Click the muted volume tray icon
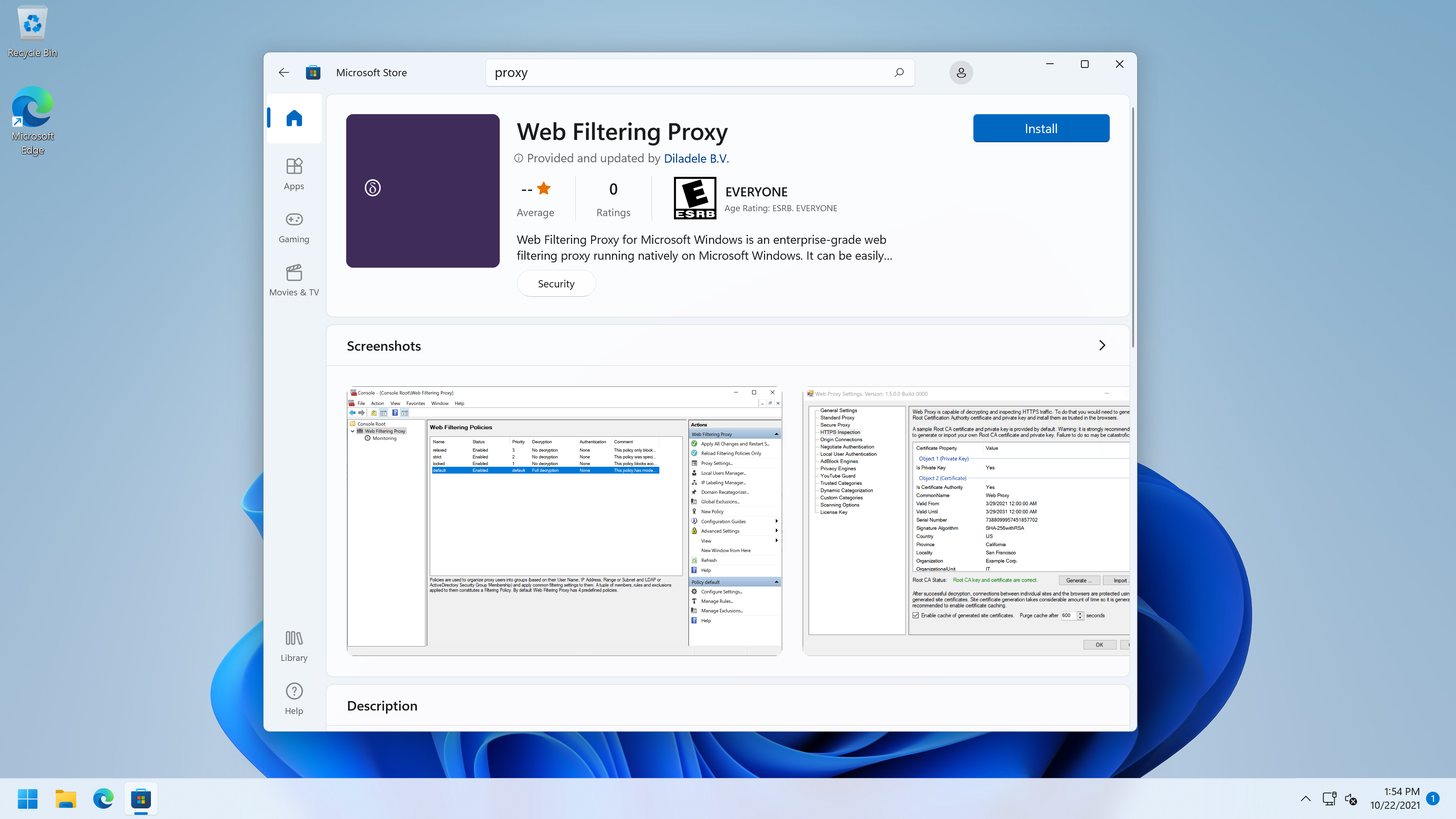The image size is (1456, 819). [1351, 799]
